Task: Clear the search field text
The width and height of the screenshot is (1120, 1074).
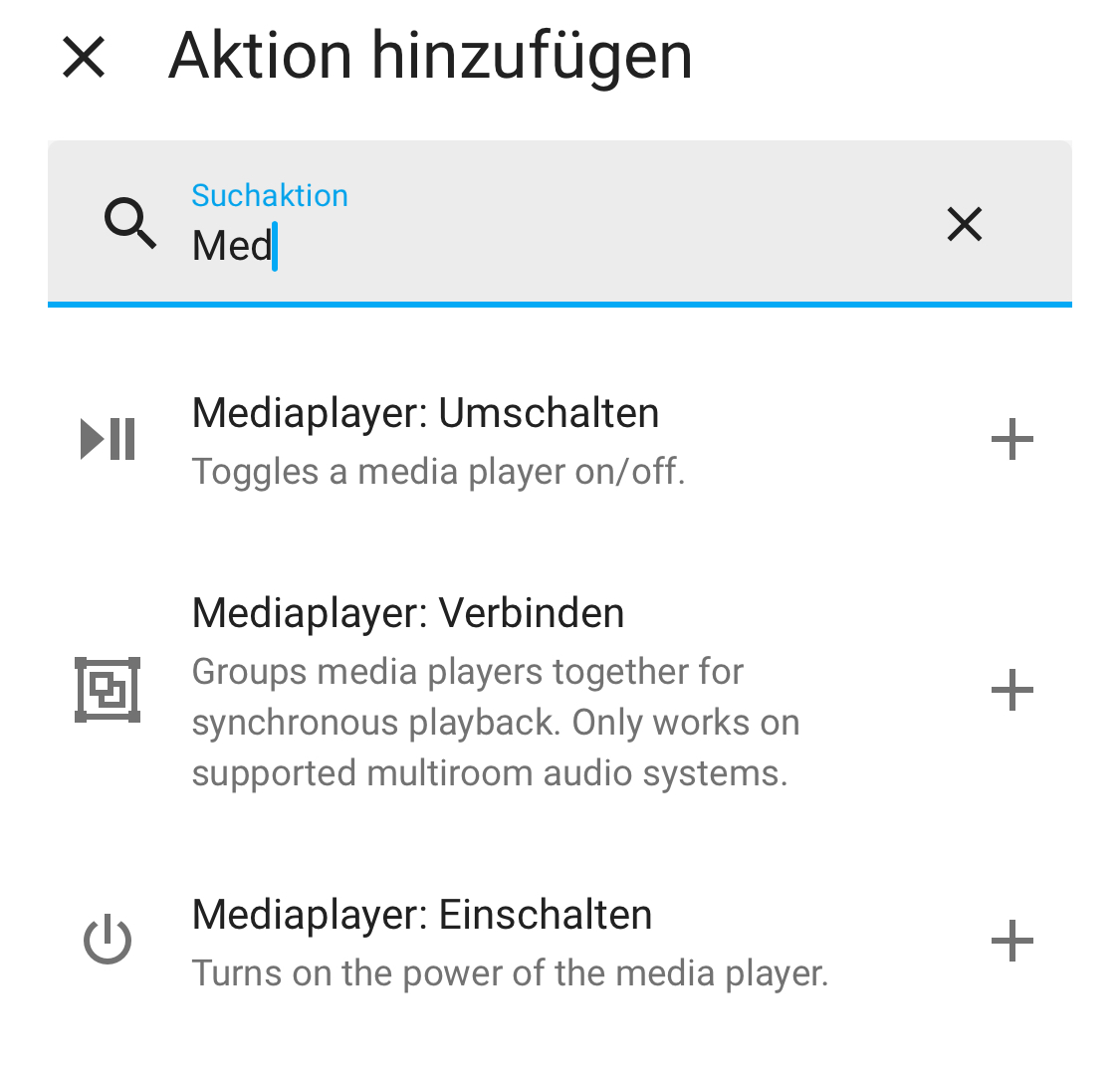Action: 964,224
